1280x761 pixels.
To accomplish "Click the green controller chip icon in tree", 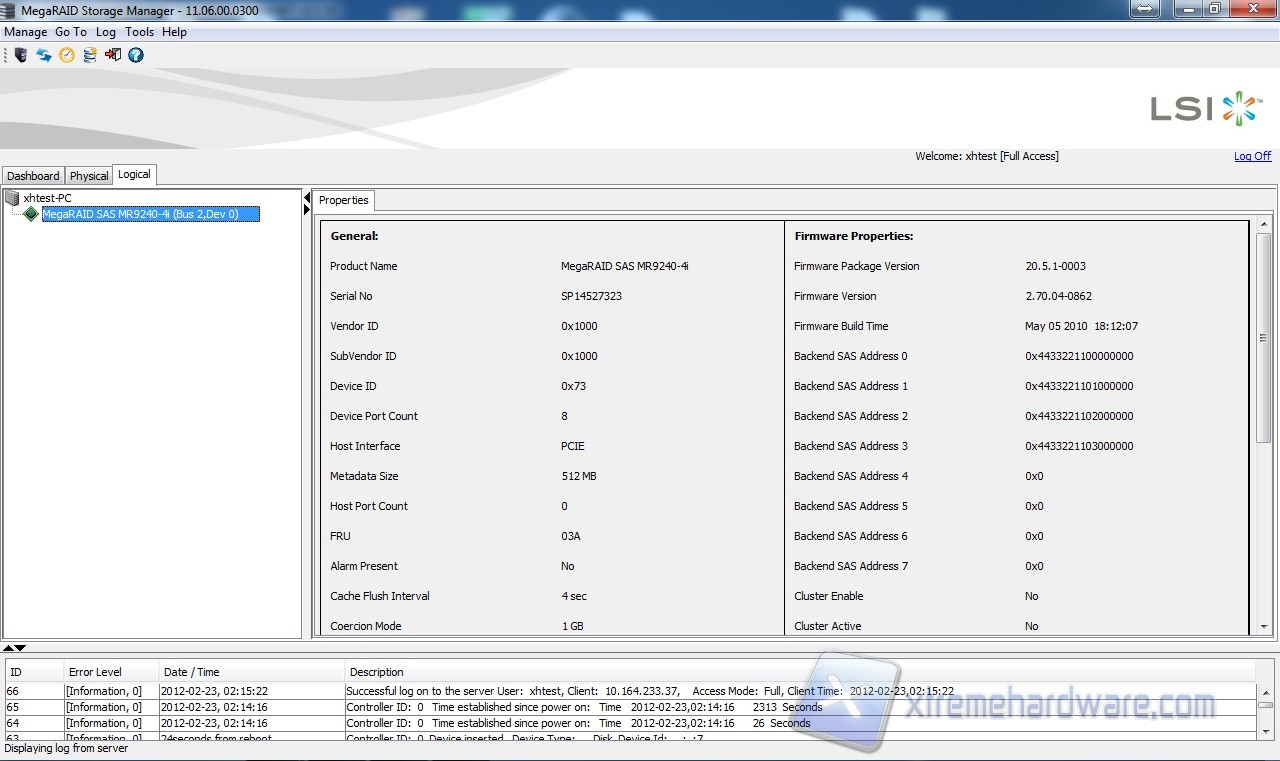I will pos(31,214).
